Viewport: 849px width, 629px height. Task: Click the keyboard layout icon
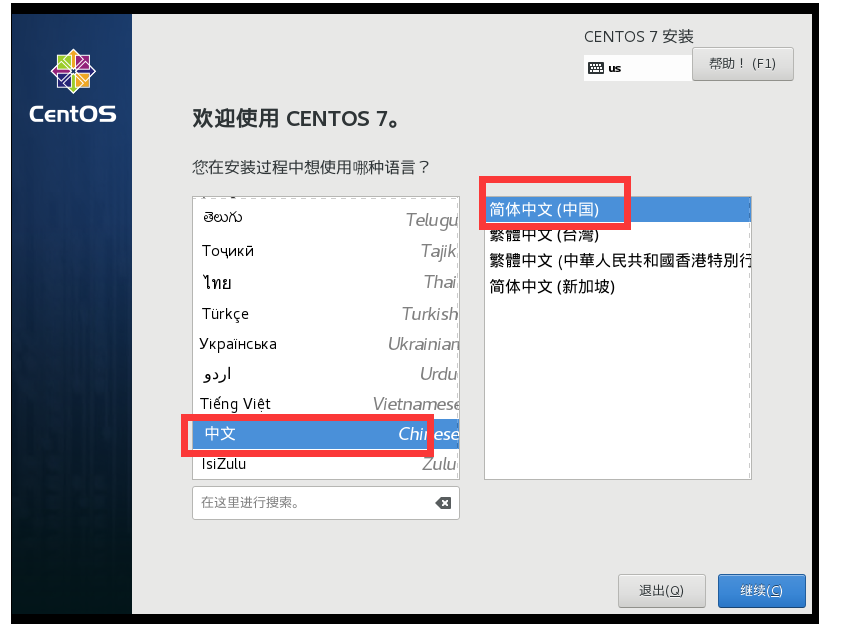click(x=596, y=68)
